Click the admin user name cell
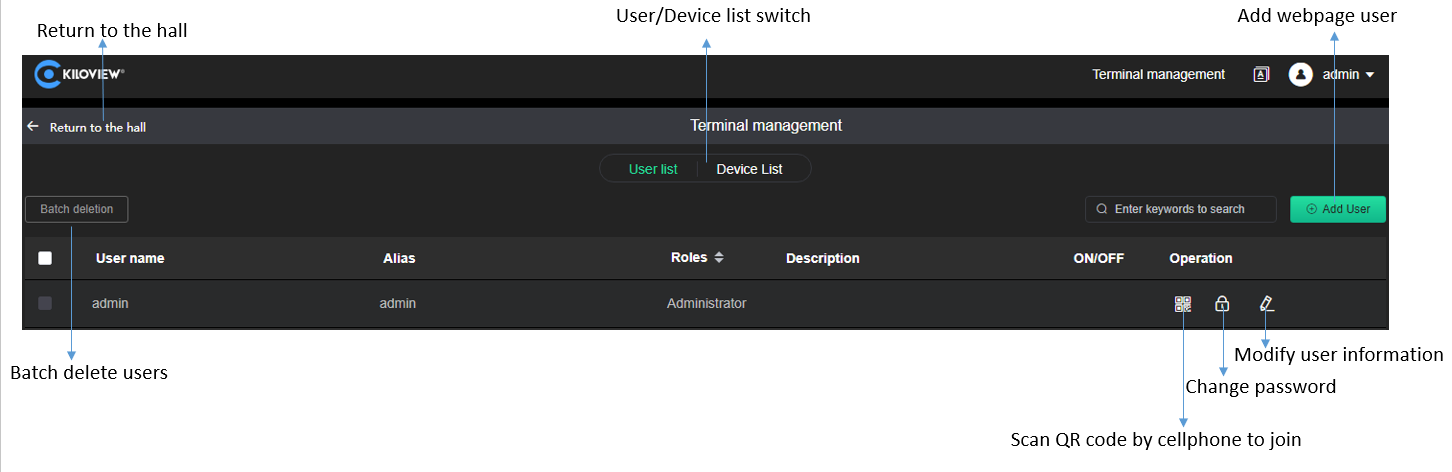 [x=110, y=303]
